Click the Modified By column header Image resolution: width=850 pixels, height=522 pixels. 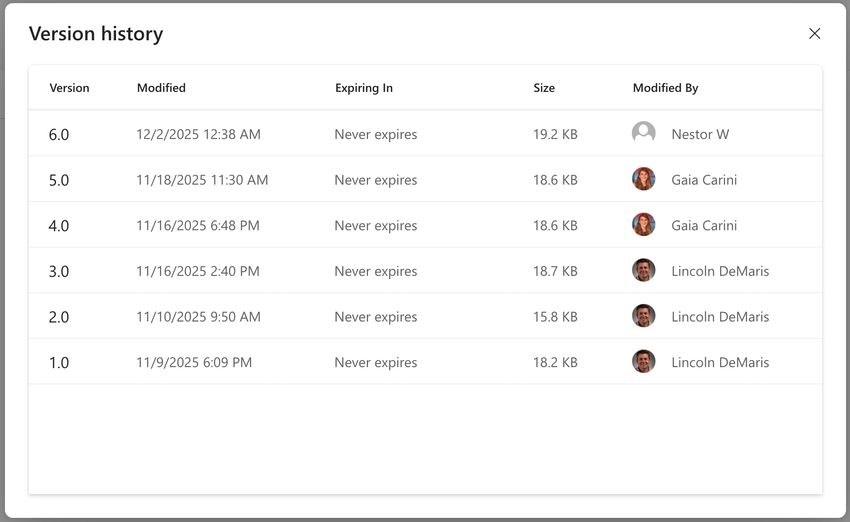click(x=665, y=88)
